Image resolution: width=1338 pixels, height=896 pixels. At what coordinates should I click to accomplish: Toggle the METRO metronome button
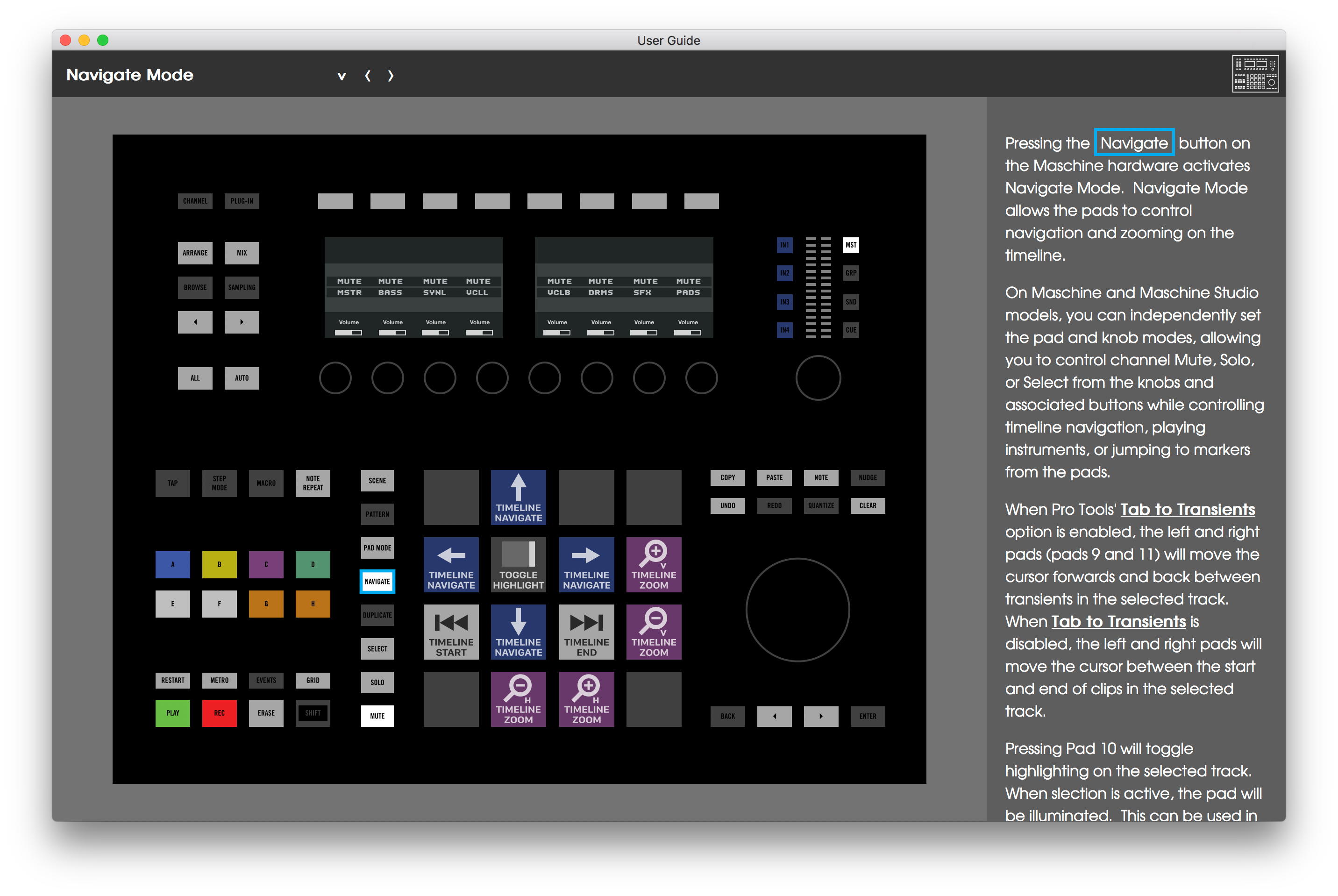(x=220, y=681)
